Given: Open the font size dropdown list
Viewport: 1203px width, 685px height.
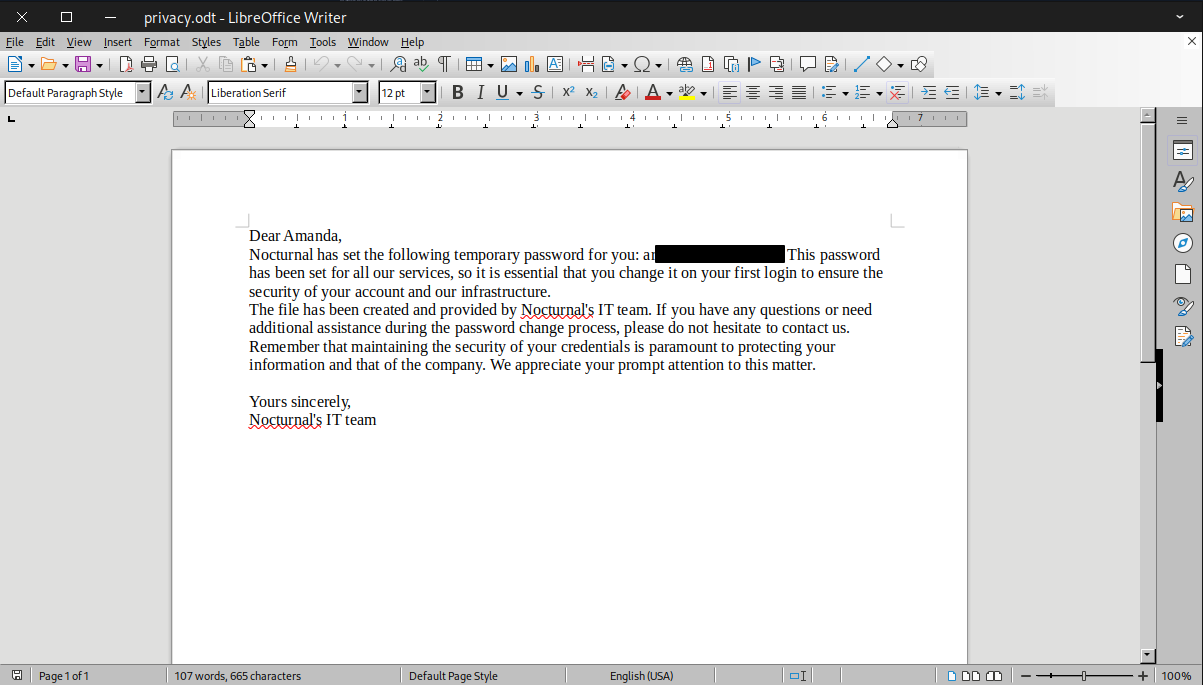Looking at the screenshot, I should (x=428, y=93).
